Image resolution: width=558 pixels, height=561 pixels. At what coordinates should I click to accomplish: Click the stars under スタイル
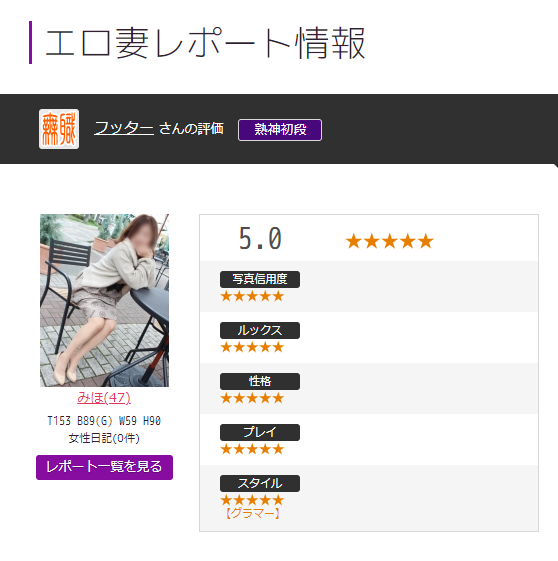pyautogui.click(x=252, y=500)
